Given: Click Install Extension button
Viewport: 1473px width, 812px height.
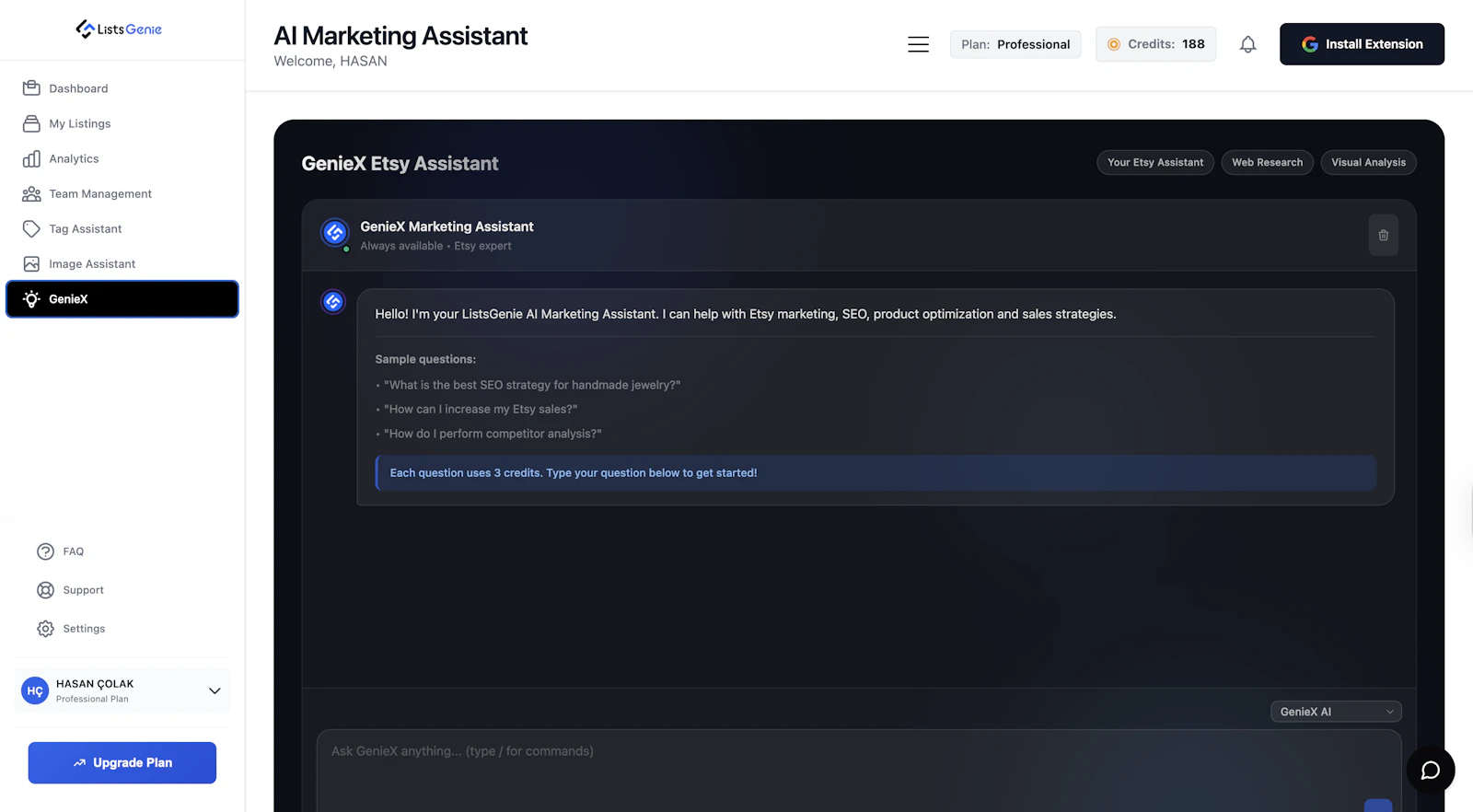Looking at the screenshot, I should 1362,44.
